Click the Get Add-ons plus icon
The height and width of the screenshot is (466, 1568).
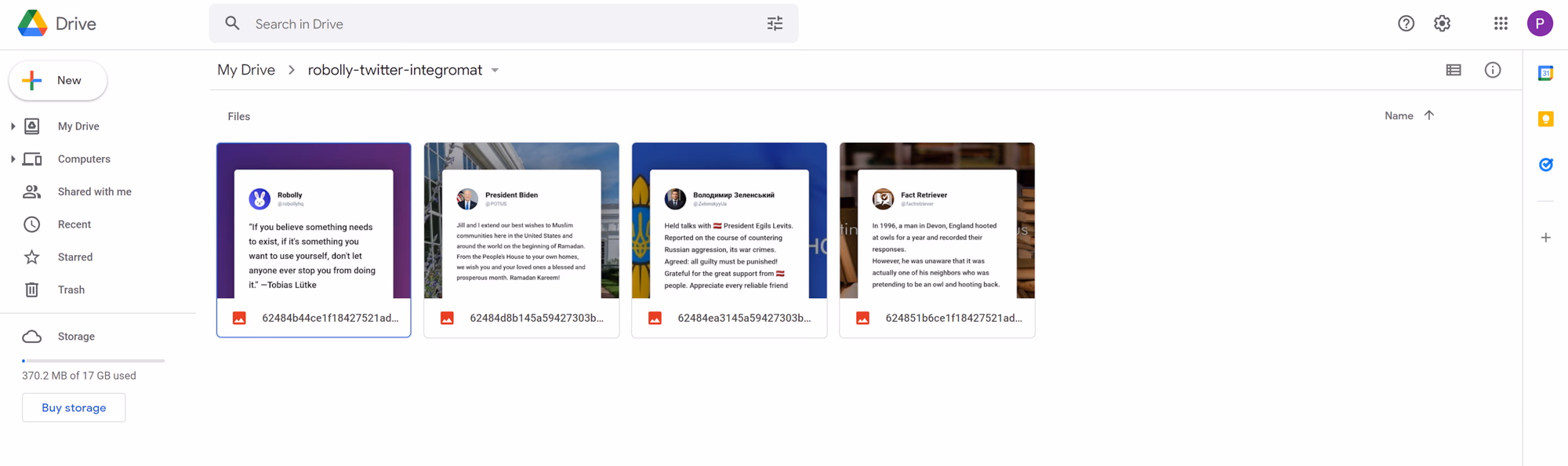(x=1545, y=238)
